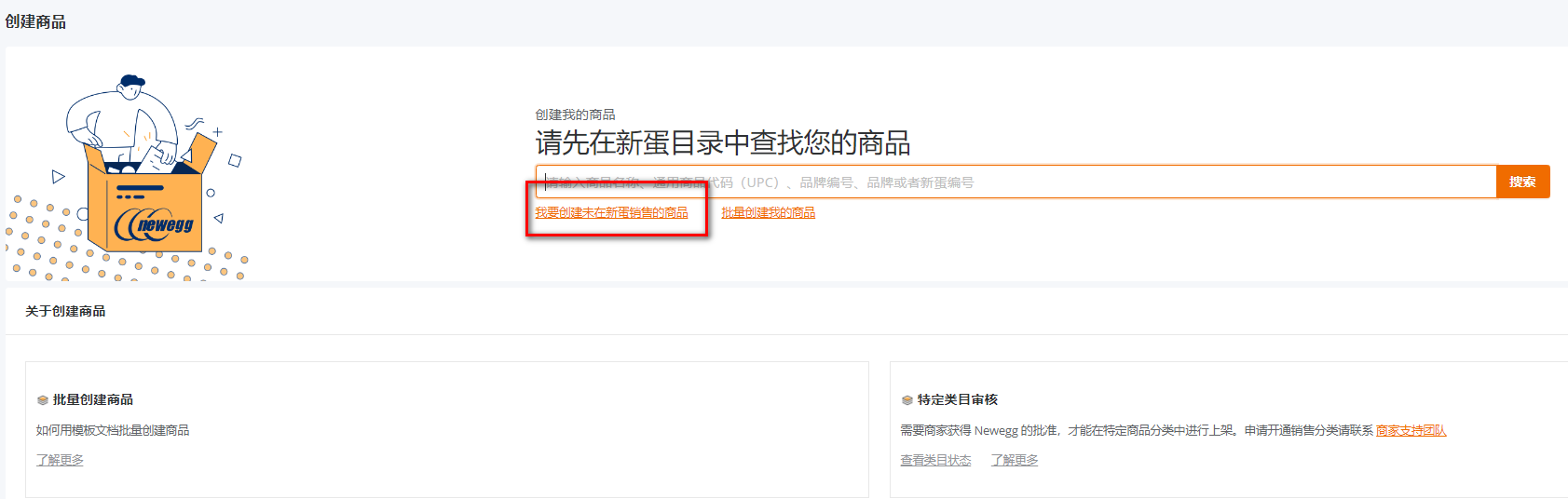
Task: Click the 创建商品 page title
Action: coord(35,21)
